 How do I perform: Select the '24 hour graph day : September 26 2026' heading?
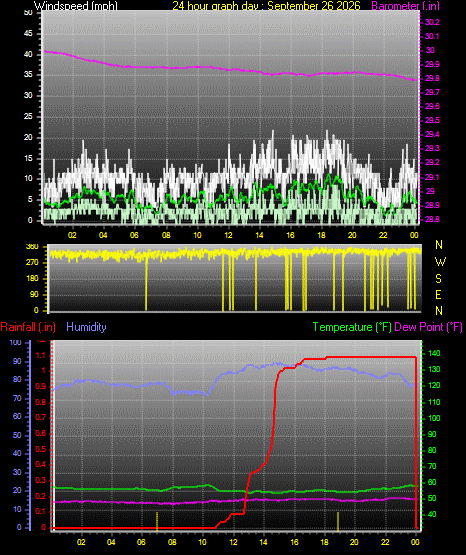point(266,6)
